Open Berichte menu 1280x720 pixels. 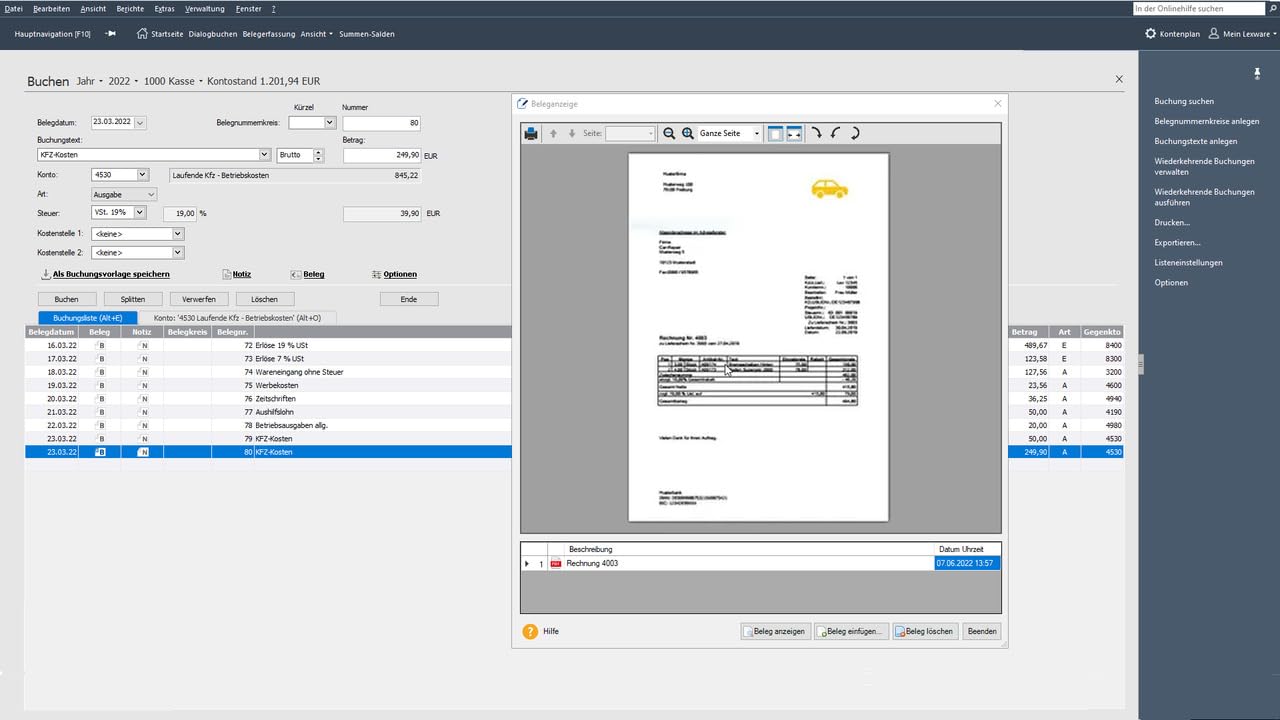coord(130,8)
